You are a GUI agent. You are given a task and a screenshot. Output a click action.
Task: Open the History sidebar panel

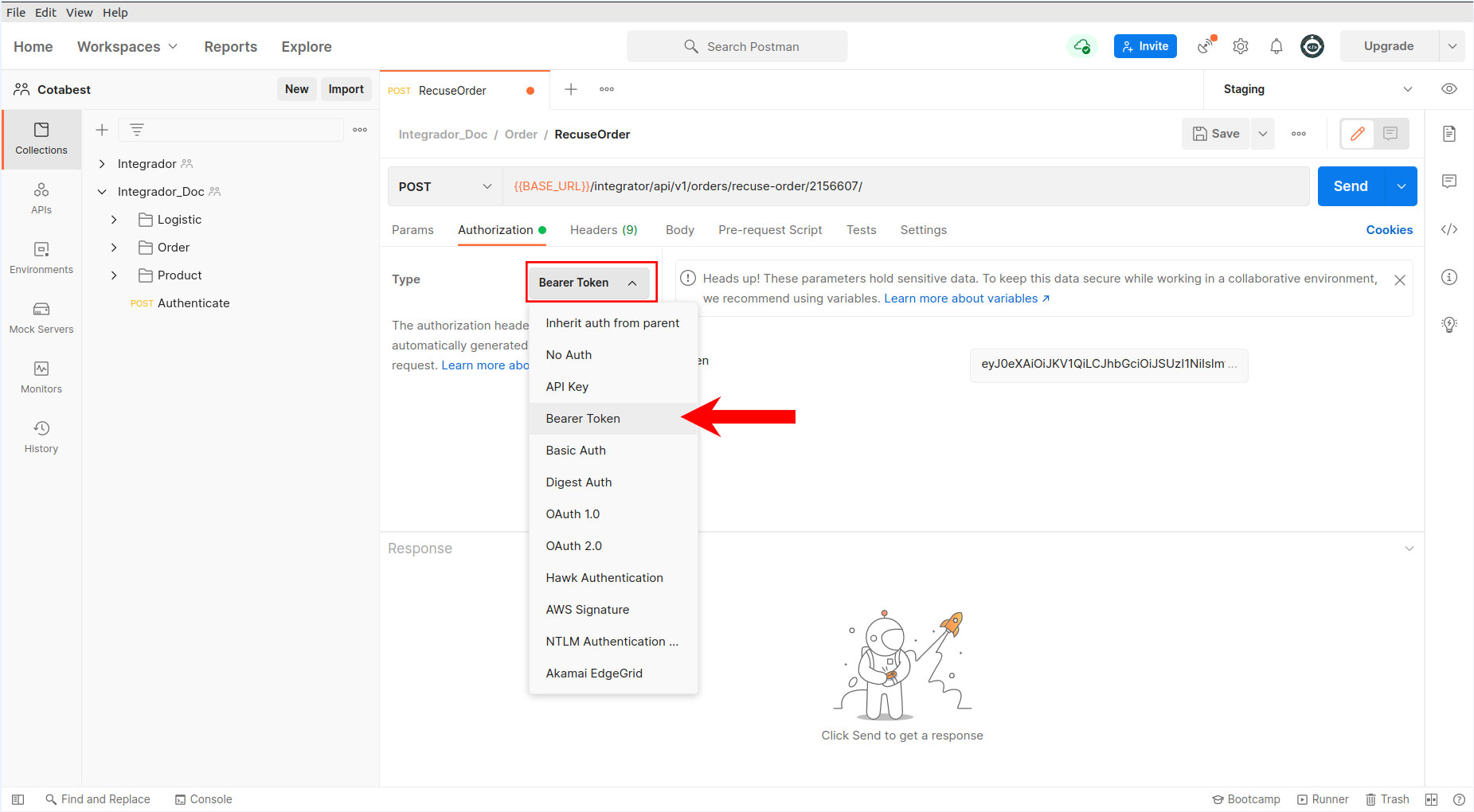pos(41,437)
